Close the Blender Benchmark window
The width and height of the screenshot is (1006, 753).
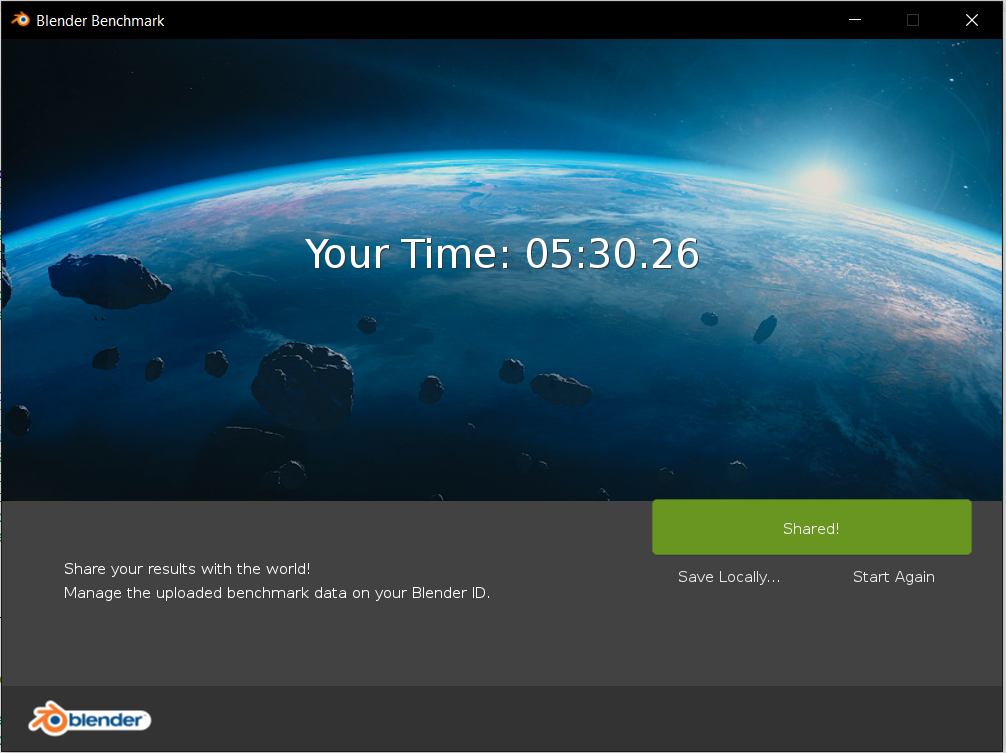click(971, 20)
